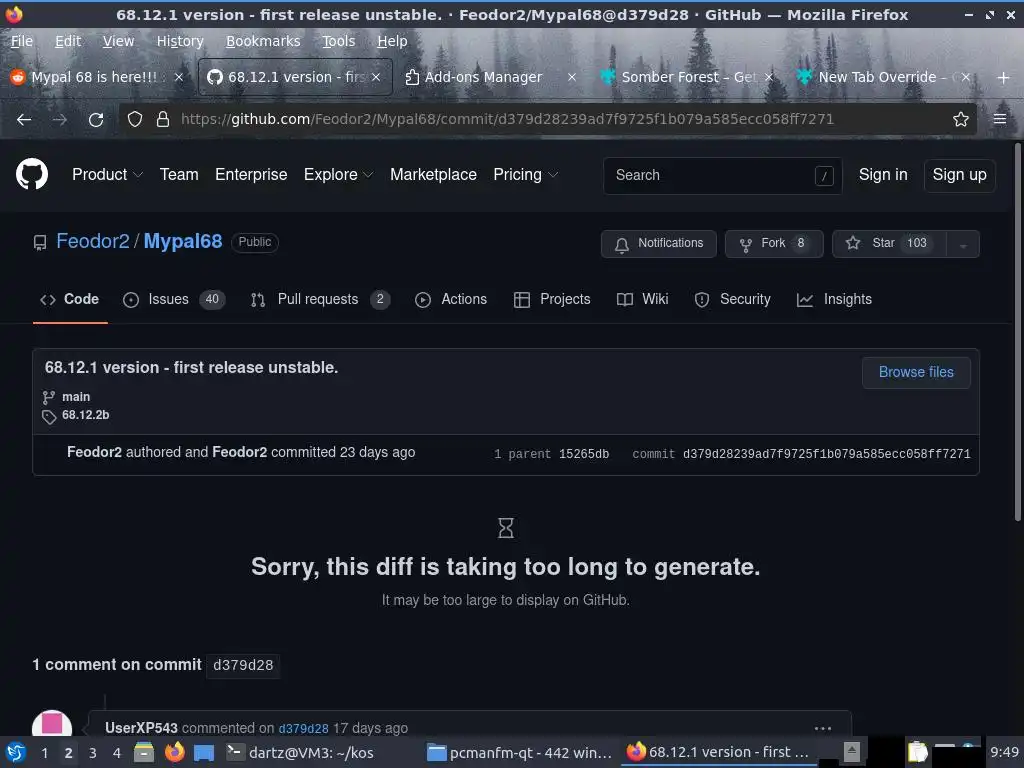Open the Issues repository tab
Screen dimensions: 1024x768
[x=174, y=299]
